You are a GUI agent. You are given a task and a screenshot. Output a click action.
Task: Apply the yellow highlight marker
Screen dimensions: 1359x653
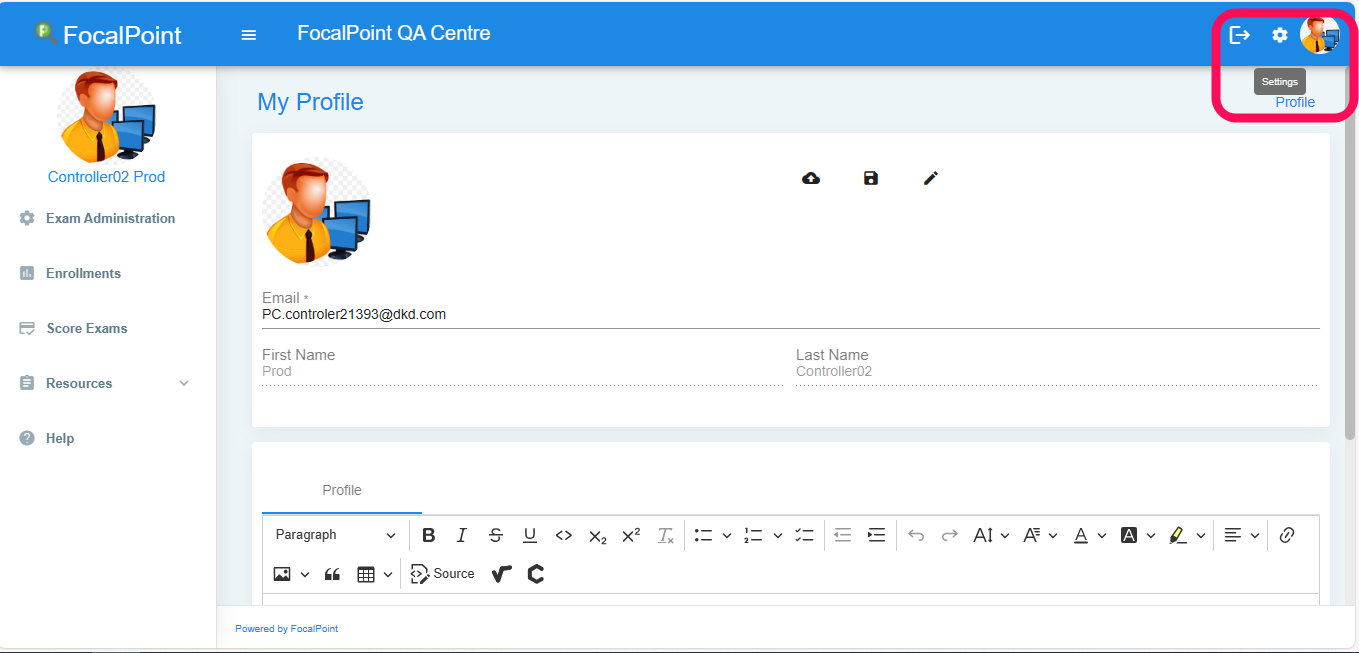pyautogui.click(x=1178, y=535)
